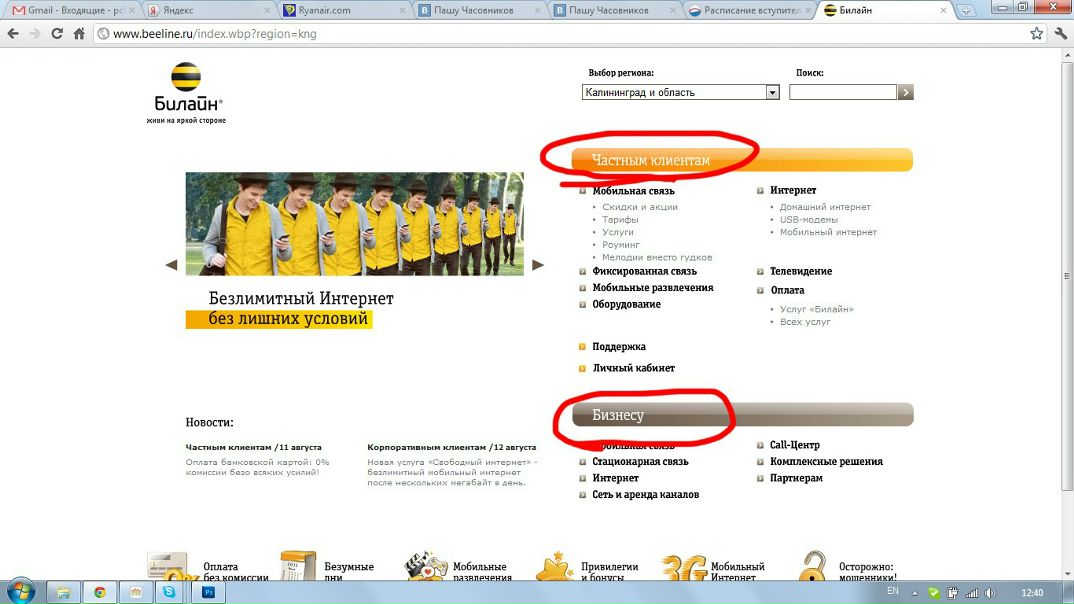This screenshot has width=1074, height=604.
Task: Click the page vertical scrollbar
Action: [x=1067, y=276]
